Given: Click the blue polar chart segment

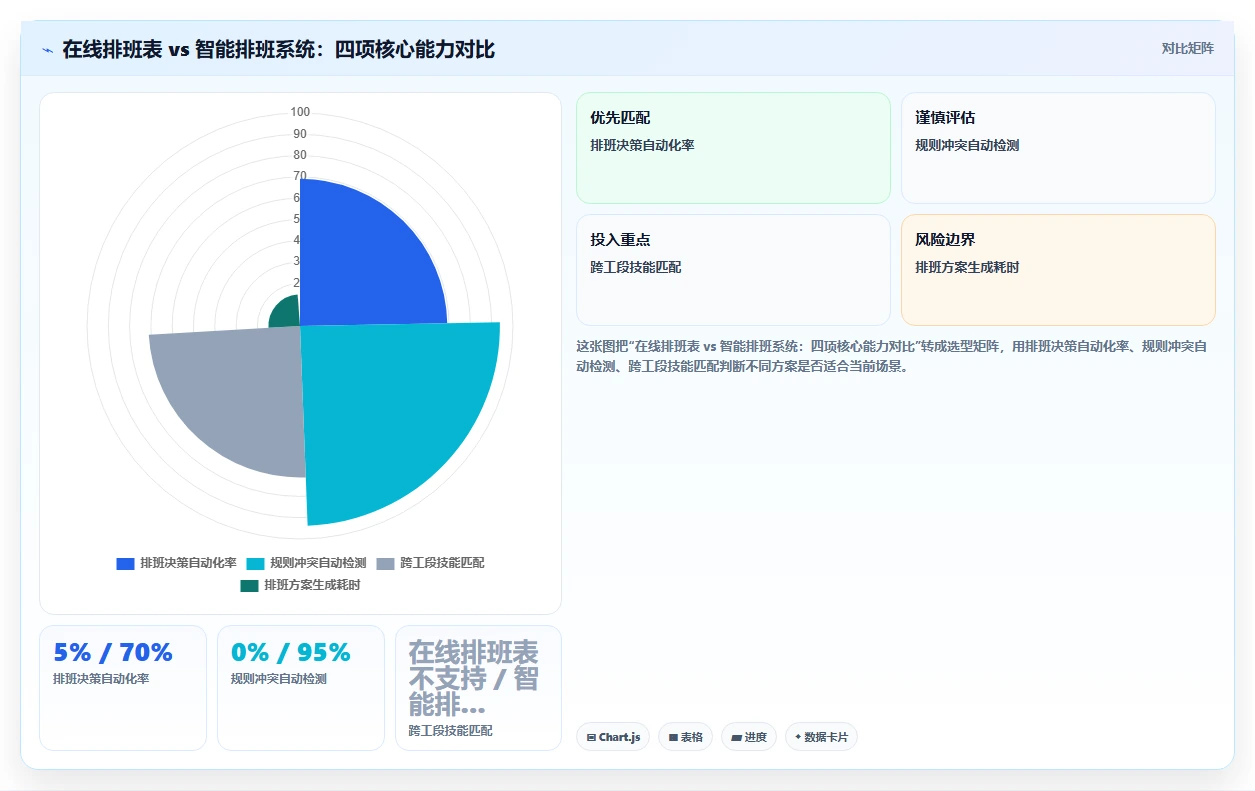Looking at the screenshot, I should tap(365, 262).
